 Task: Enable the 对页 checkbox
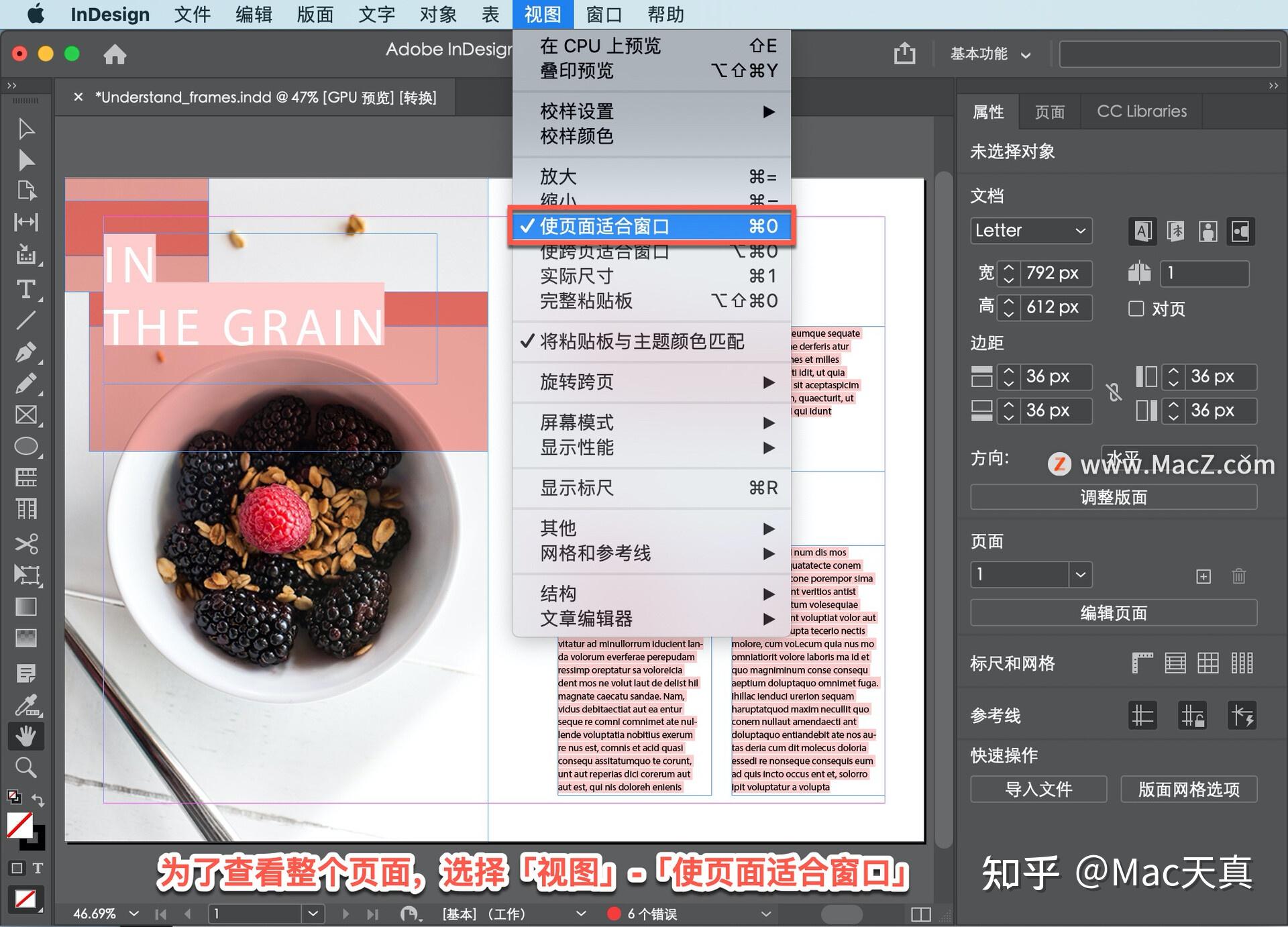click(x=1136, y=309)
